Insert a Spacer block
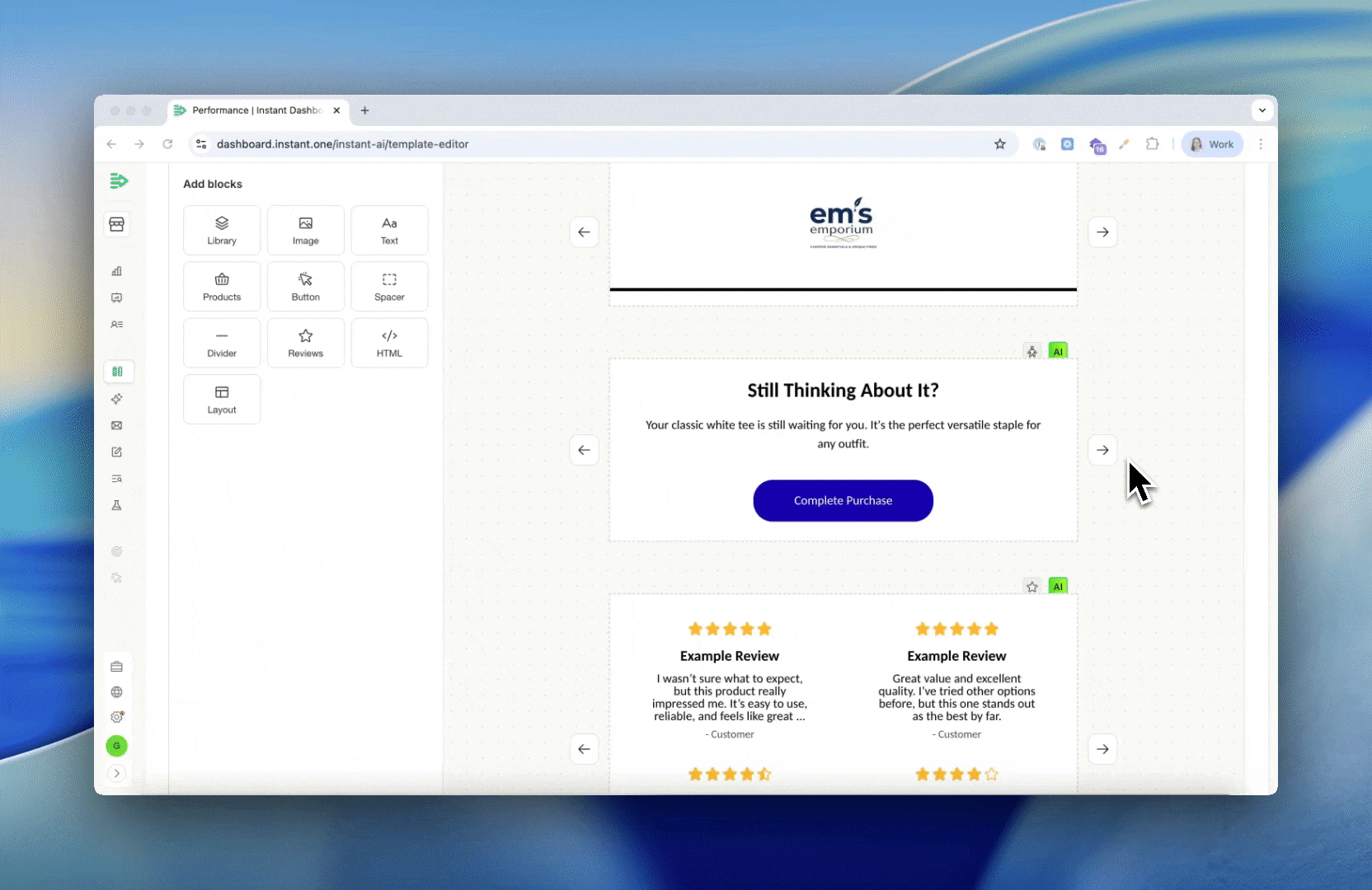 389,286
